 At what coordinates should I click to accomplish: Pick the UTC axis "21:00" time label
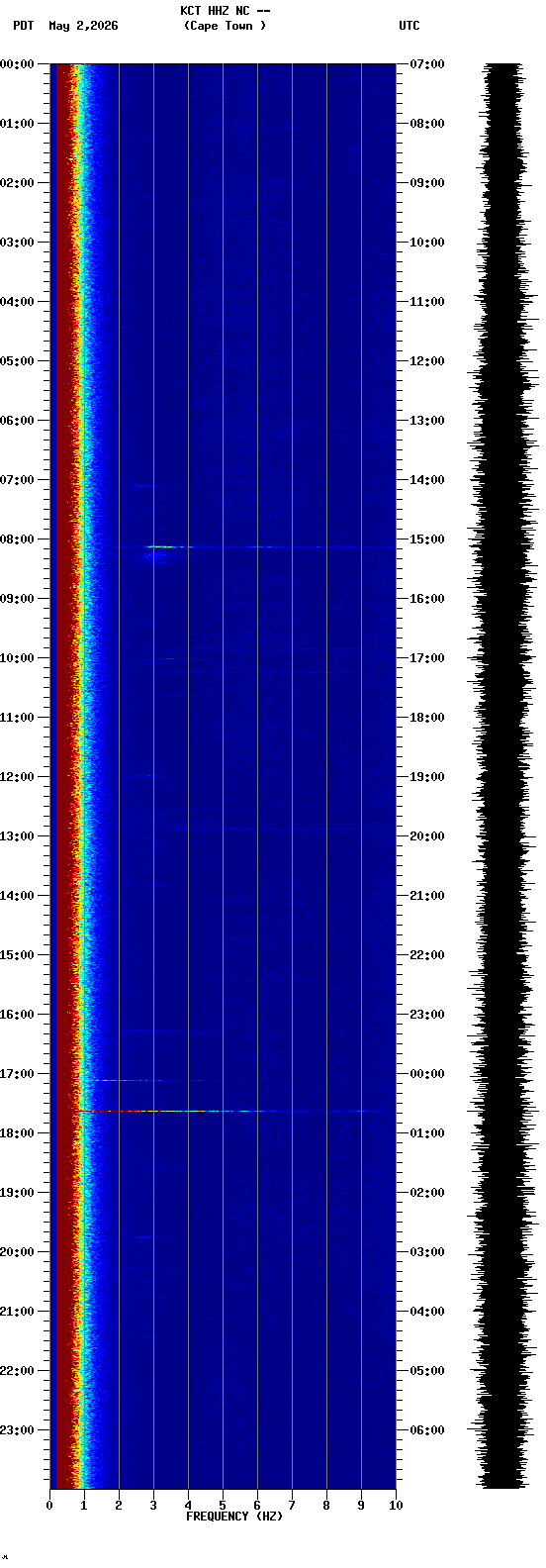[427, 896]
